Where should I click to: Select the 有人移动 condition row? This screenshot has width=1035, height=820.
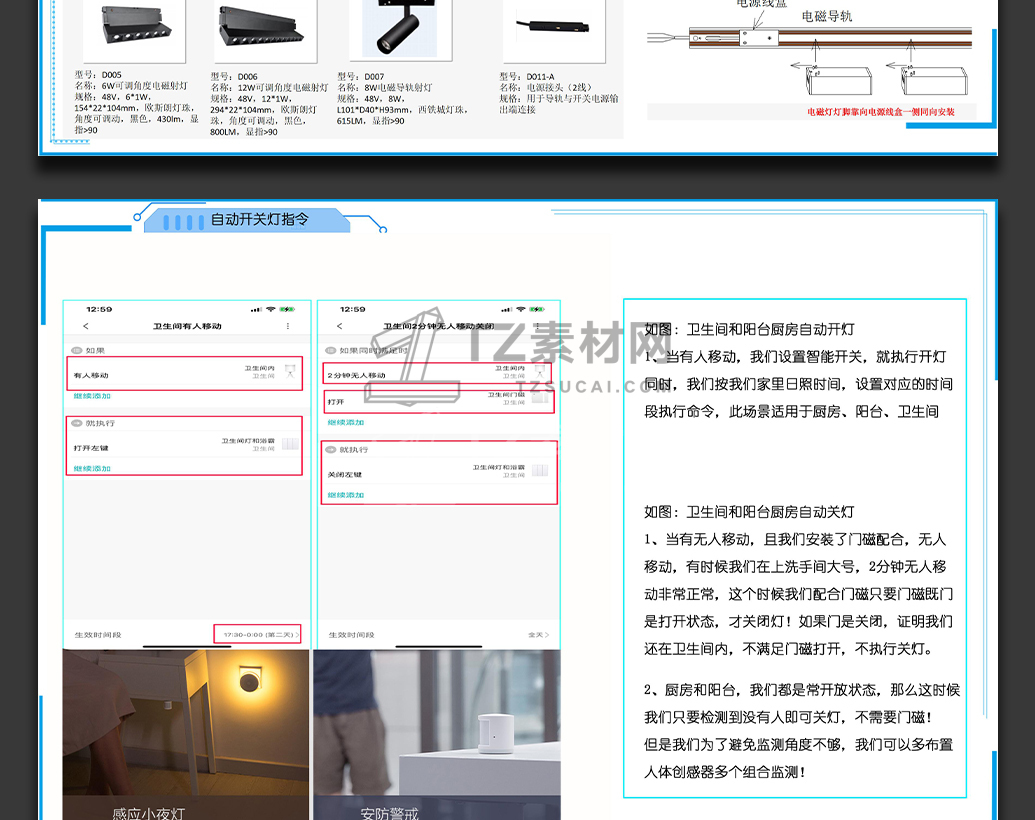pos(185,374)
